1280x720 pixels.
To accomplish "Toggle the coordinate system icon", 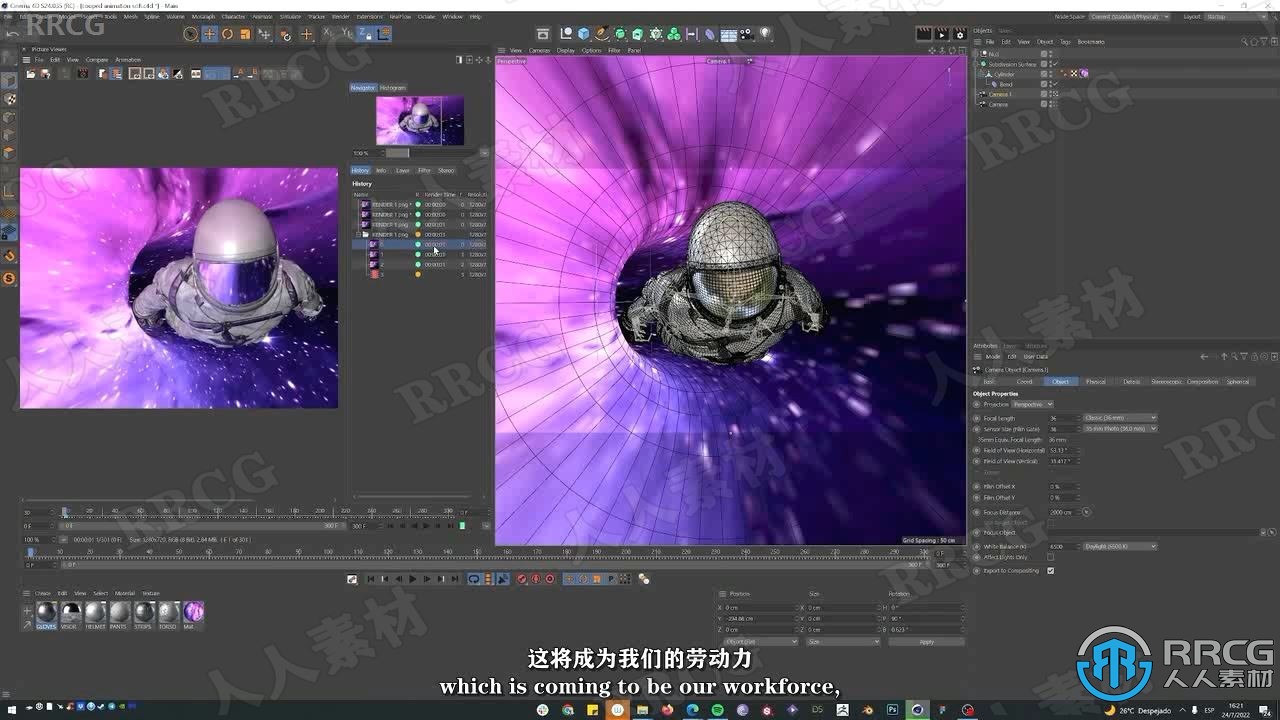I will 383,34.
